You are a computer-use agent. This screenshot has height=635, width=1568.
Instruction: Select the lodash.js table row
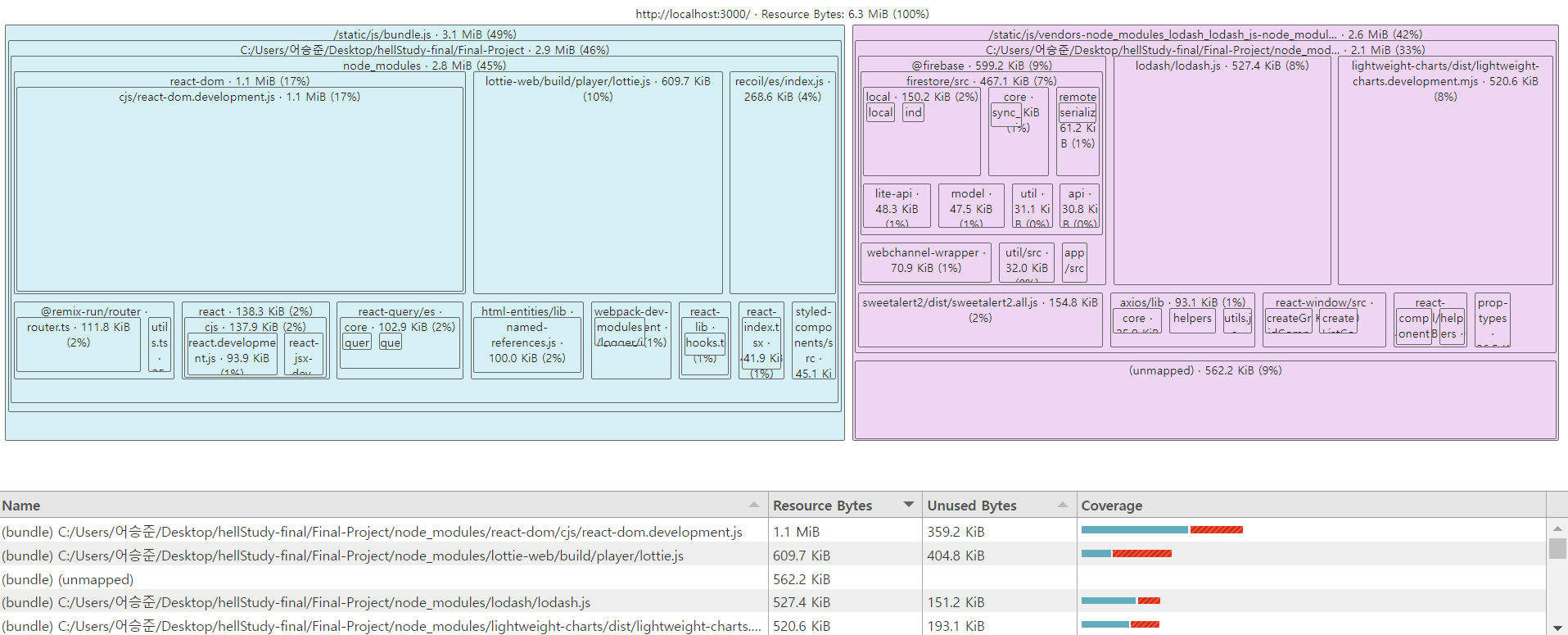[772, 602]
